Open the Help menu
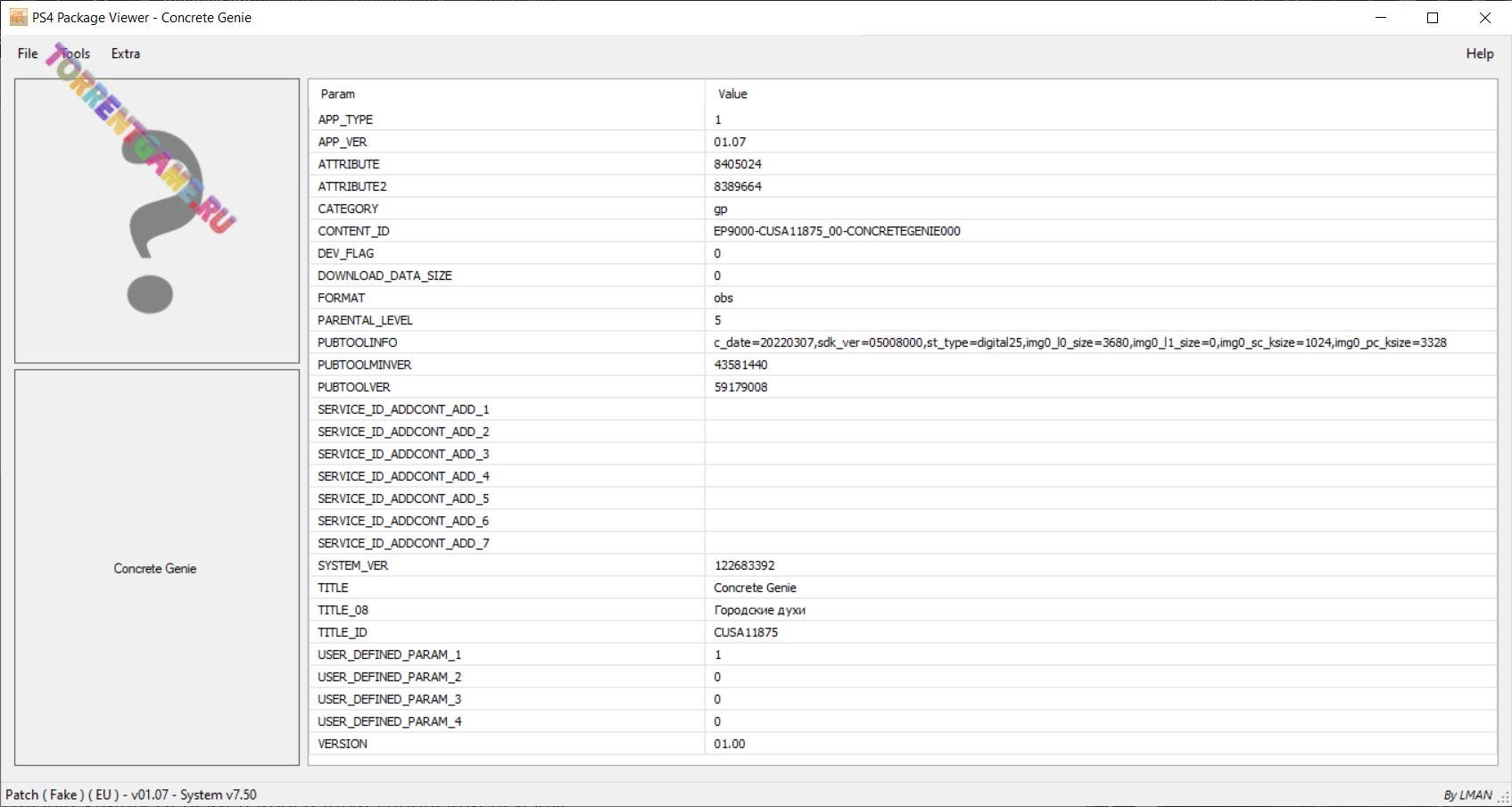 tap(1479, 54)
